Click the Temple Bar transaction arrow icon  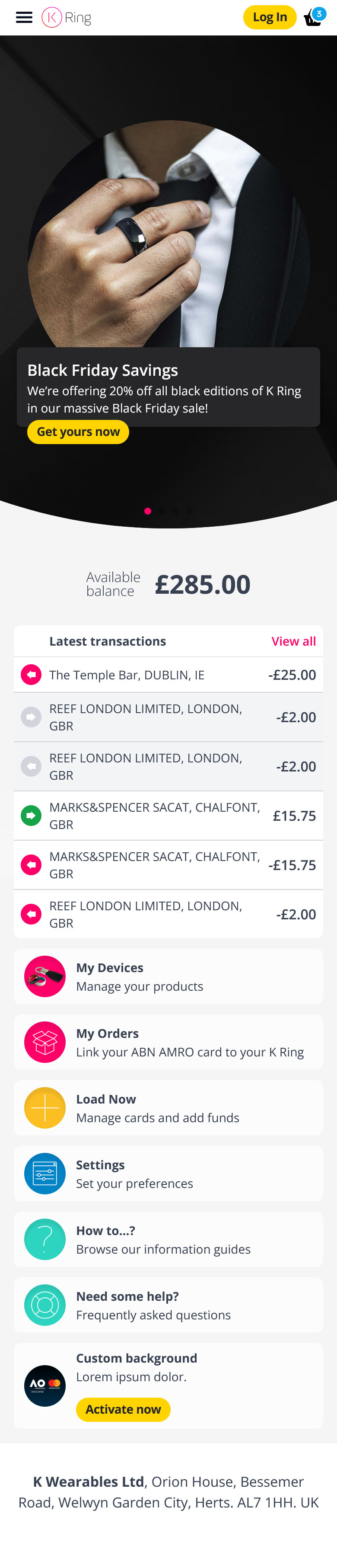[31, 675]
